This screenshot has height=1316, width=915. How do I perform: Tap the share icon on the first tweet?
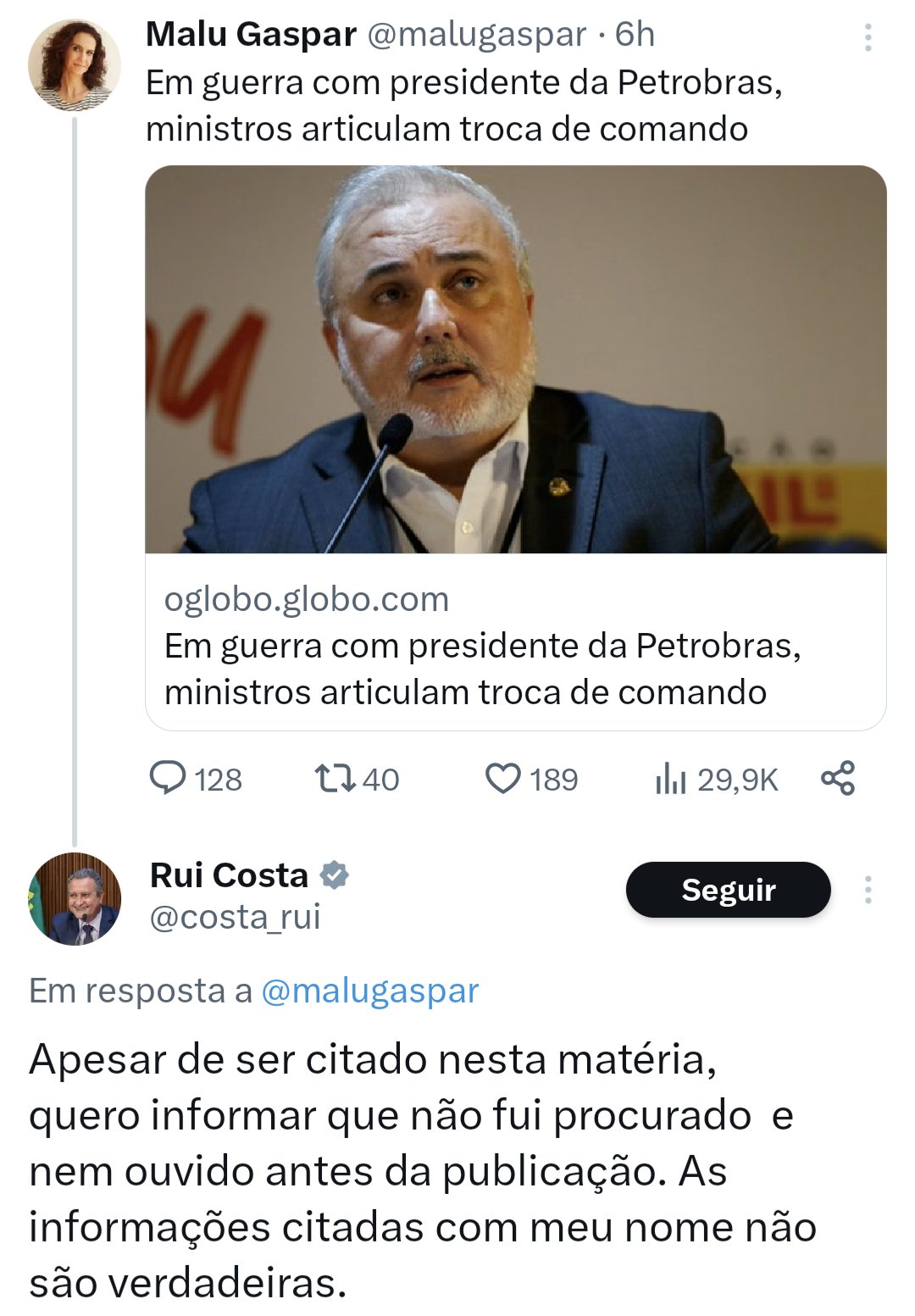(x=838, y=778)
